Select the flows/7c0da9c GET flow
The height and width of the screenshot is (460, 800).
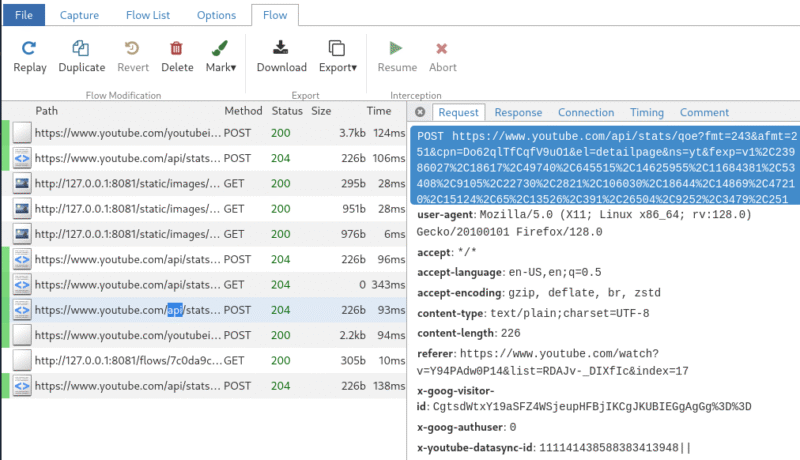204,360
